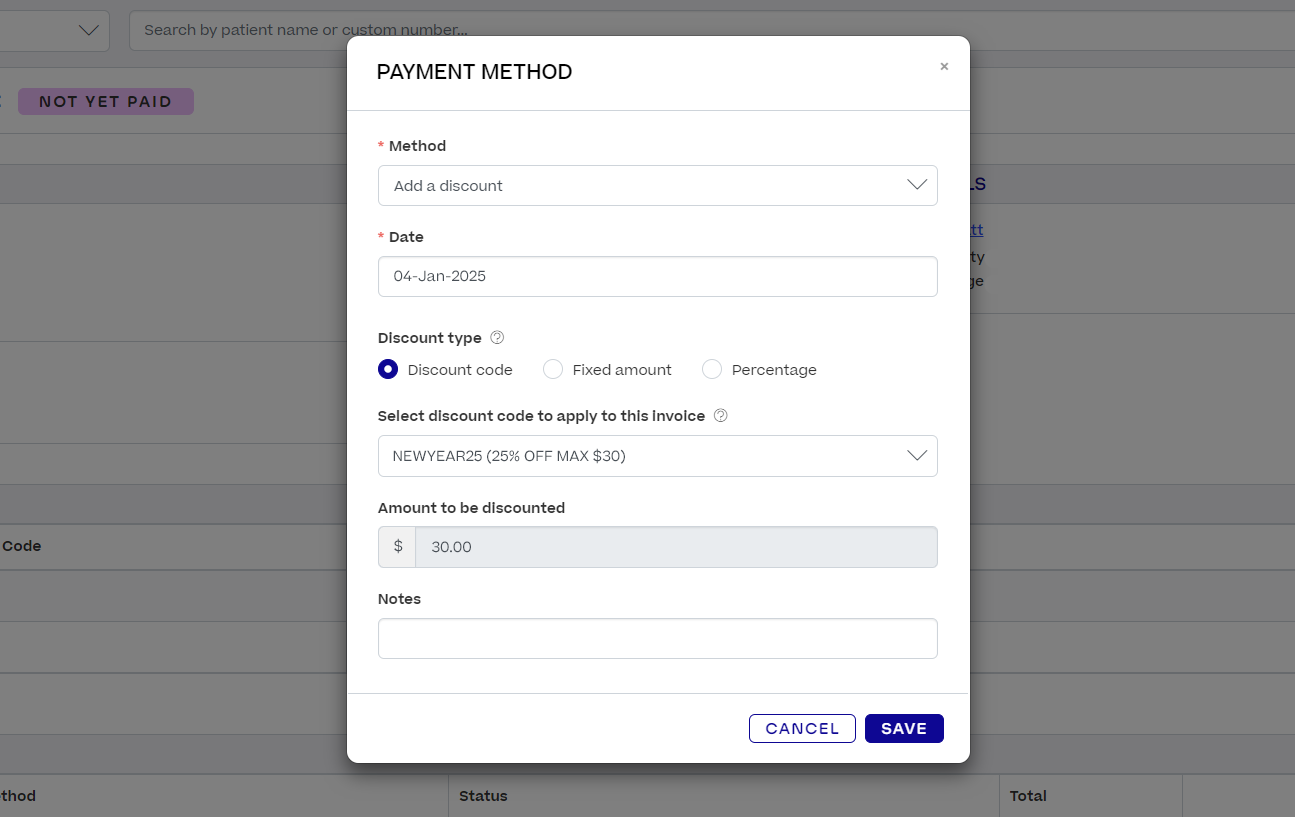This screenshot has height=817, width=1295.
Task: Click the Date field showing 04-Jan-2025
Action: coord(657,276)
